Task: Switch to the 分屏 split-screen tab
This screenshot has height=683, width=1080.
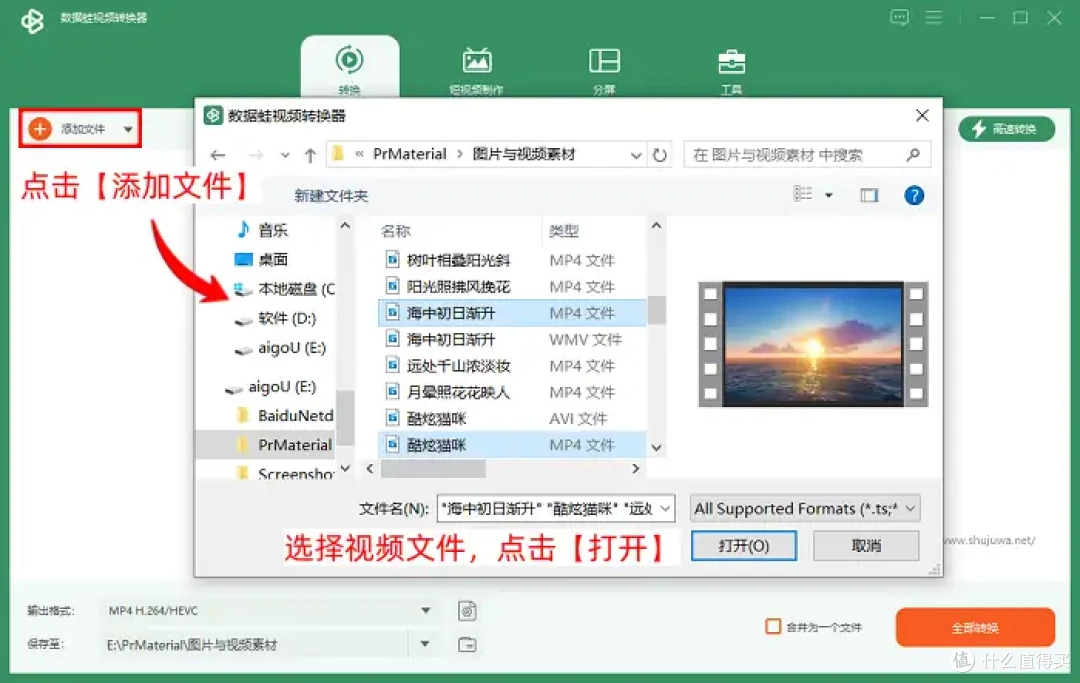Action: point(604,70)
